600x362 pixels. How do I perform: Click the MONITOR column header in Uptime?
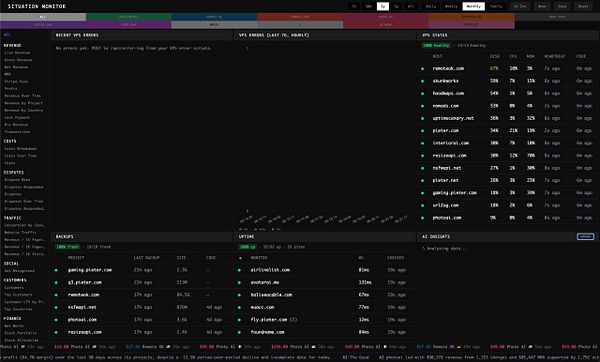point(259,258)
